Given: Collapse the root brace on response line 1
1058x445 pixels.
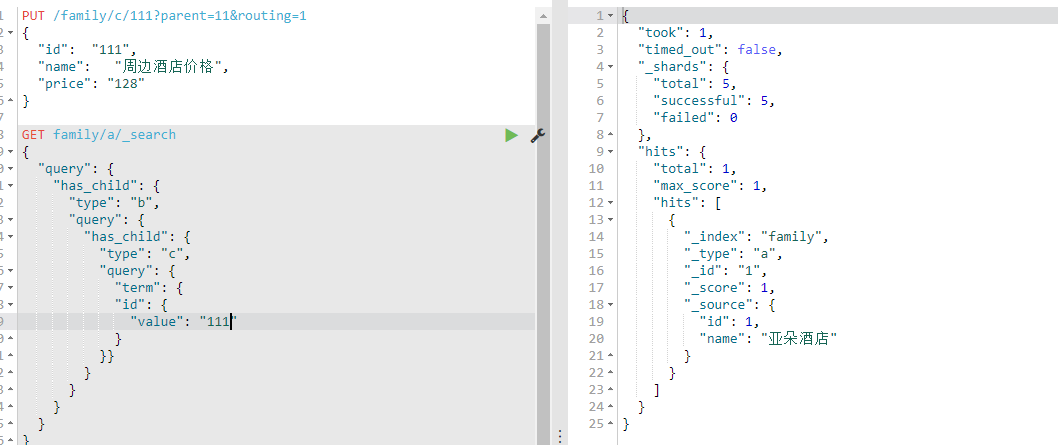Looking at the screenshot, I should pos(611,16).
